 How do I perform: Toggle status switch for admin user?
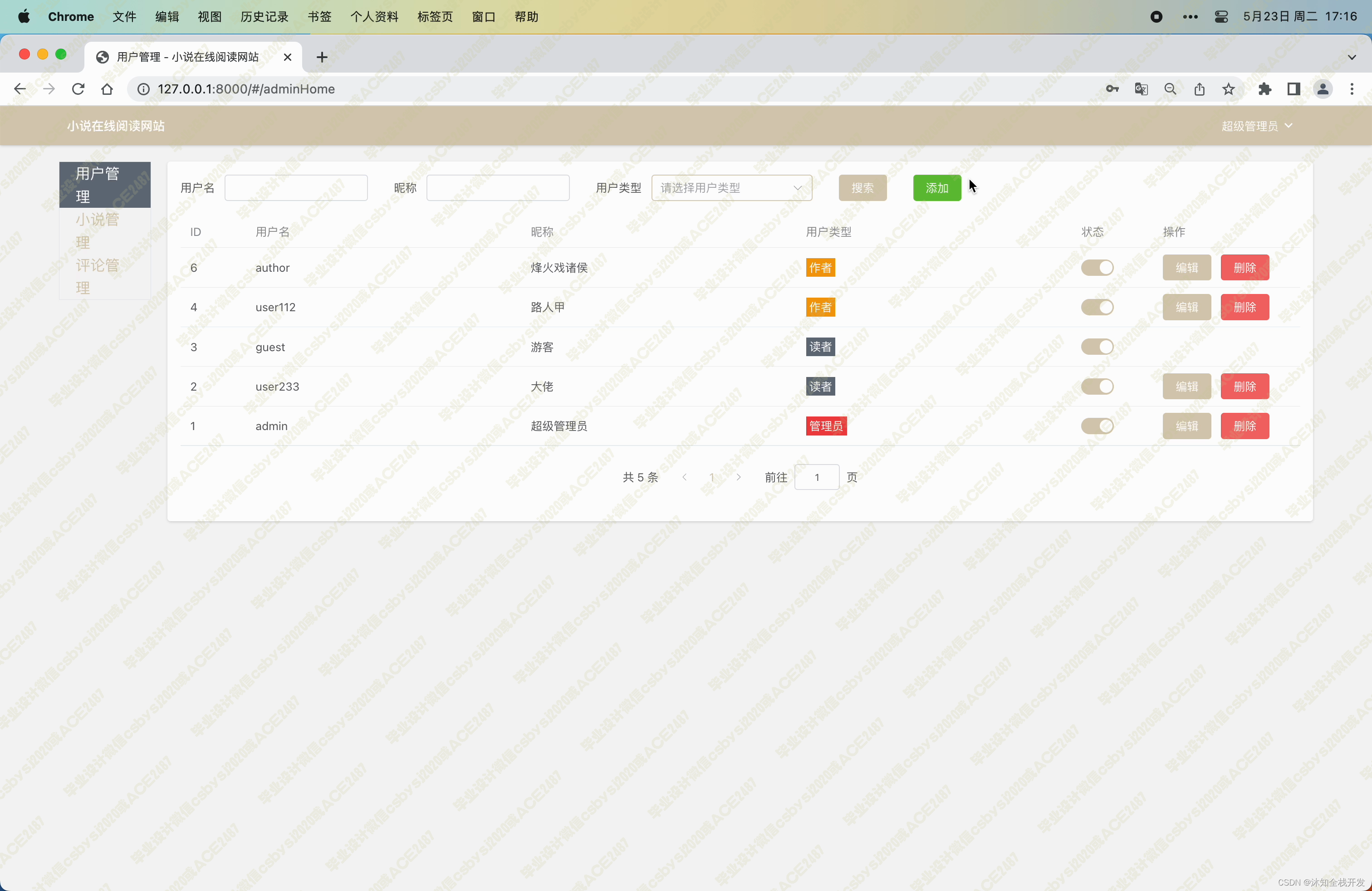coord(1097,426)
